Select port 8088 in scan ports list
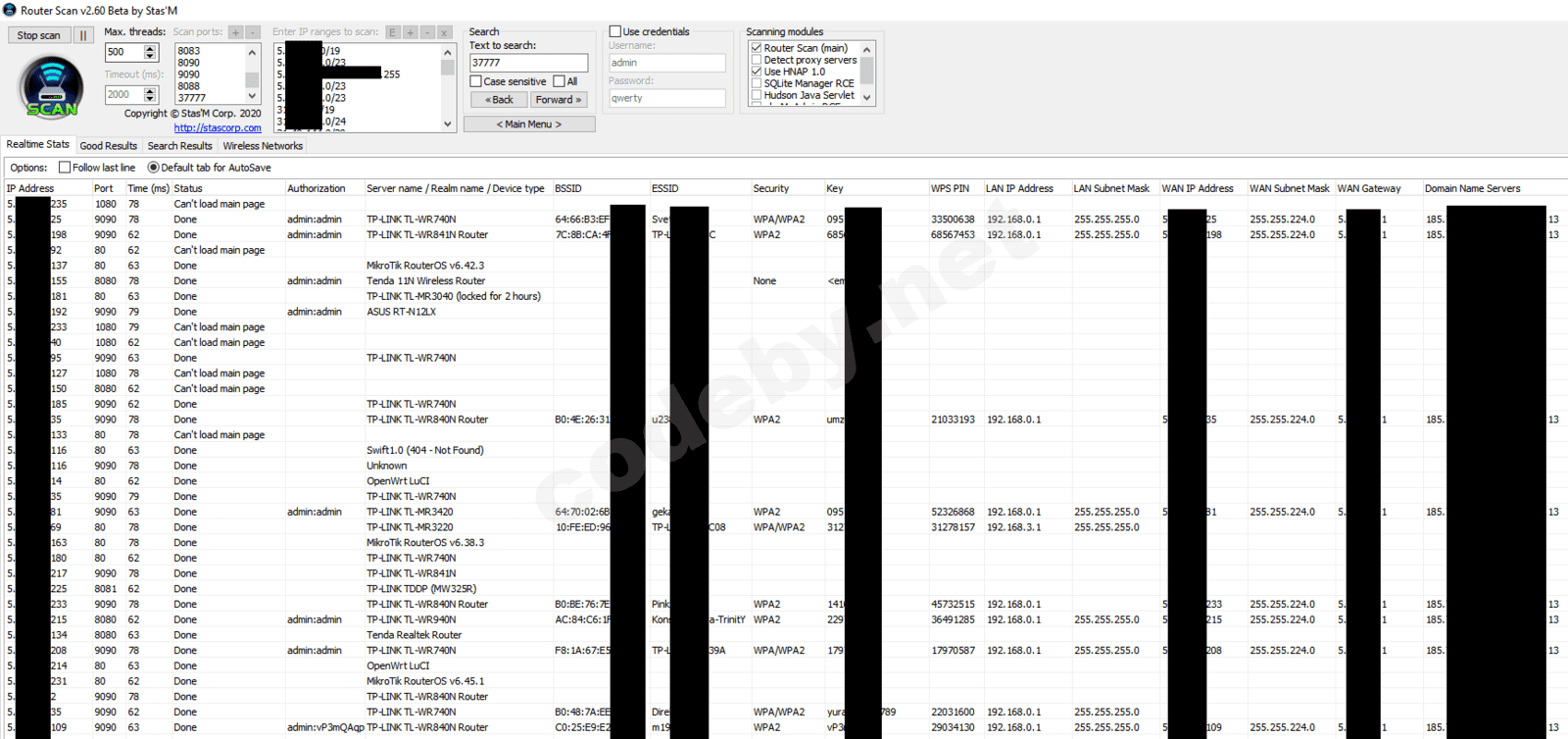The height and width of the screenshot is (739, 1568). tap(210, 86)
